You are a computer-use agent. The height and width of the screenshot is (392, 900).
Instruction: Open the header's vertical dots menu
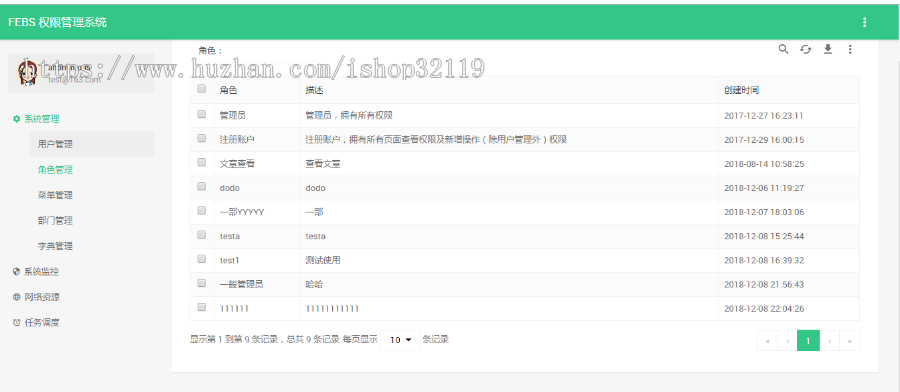[864, 22]
